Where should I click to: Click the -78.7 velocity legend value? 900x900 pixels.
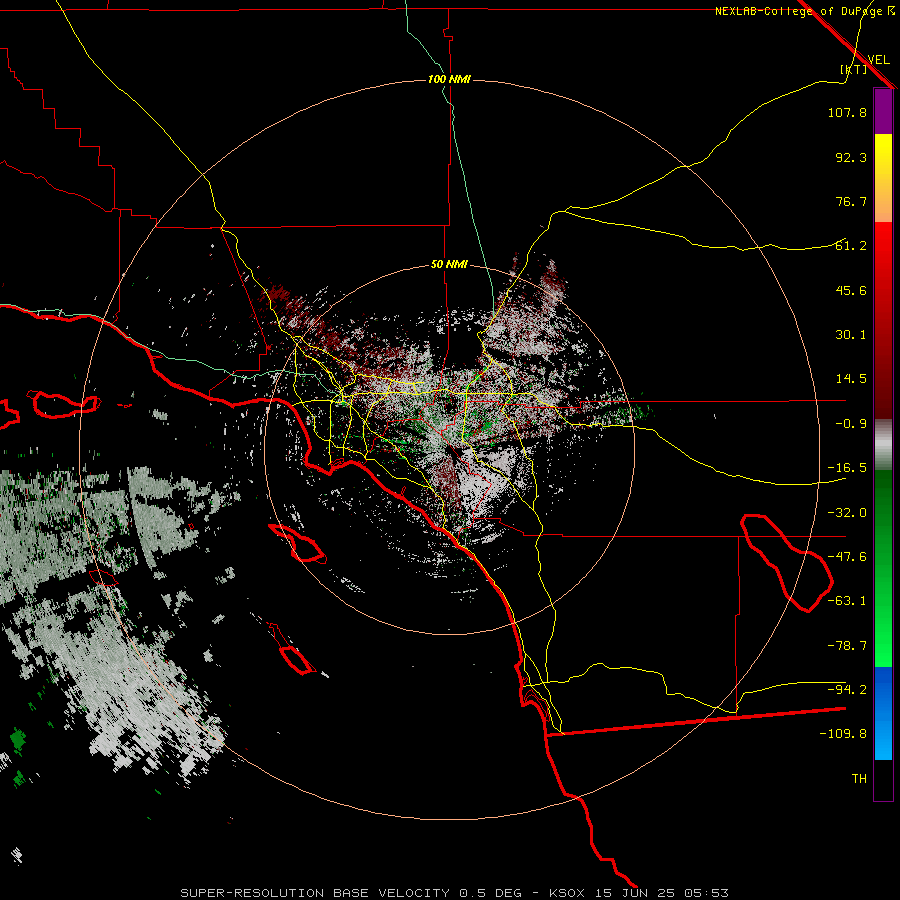pyautogui.click(x=847, y=646)
